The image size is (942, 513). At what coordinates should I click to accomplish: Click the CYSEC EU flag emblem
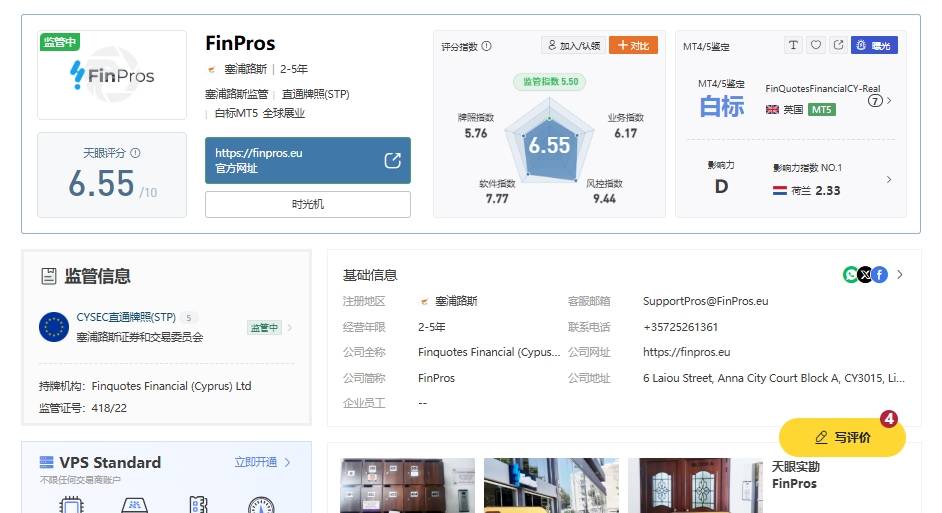(x=54, y=327)
